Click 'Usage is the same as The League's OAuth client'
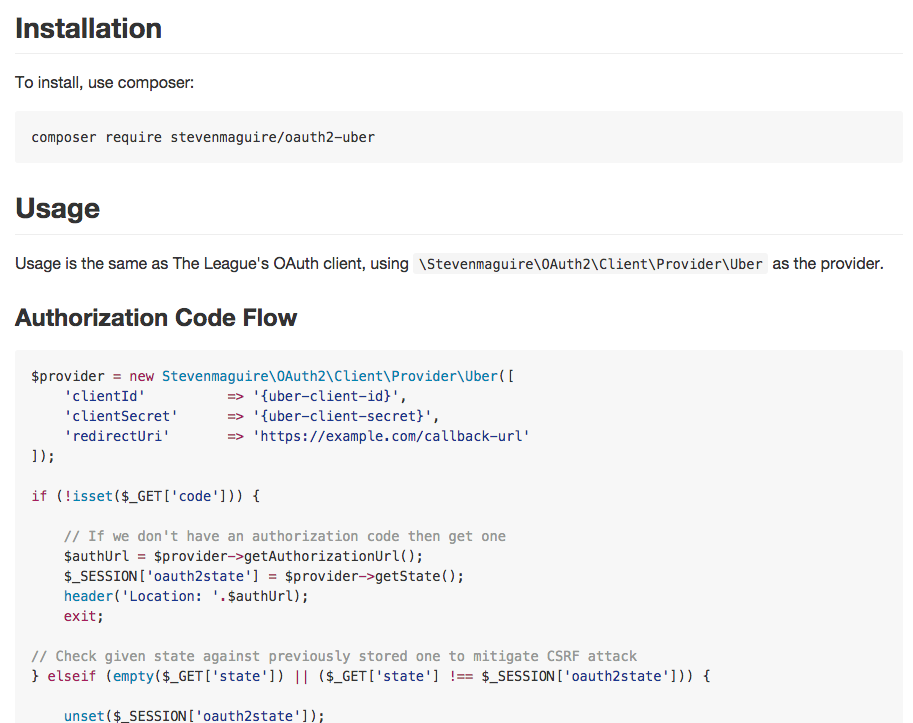 pos(190,264)
